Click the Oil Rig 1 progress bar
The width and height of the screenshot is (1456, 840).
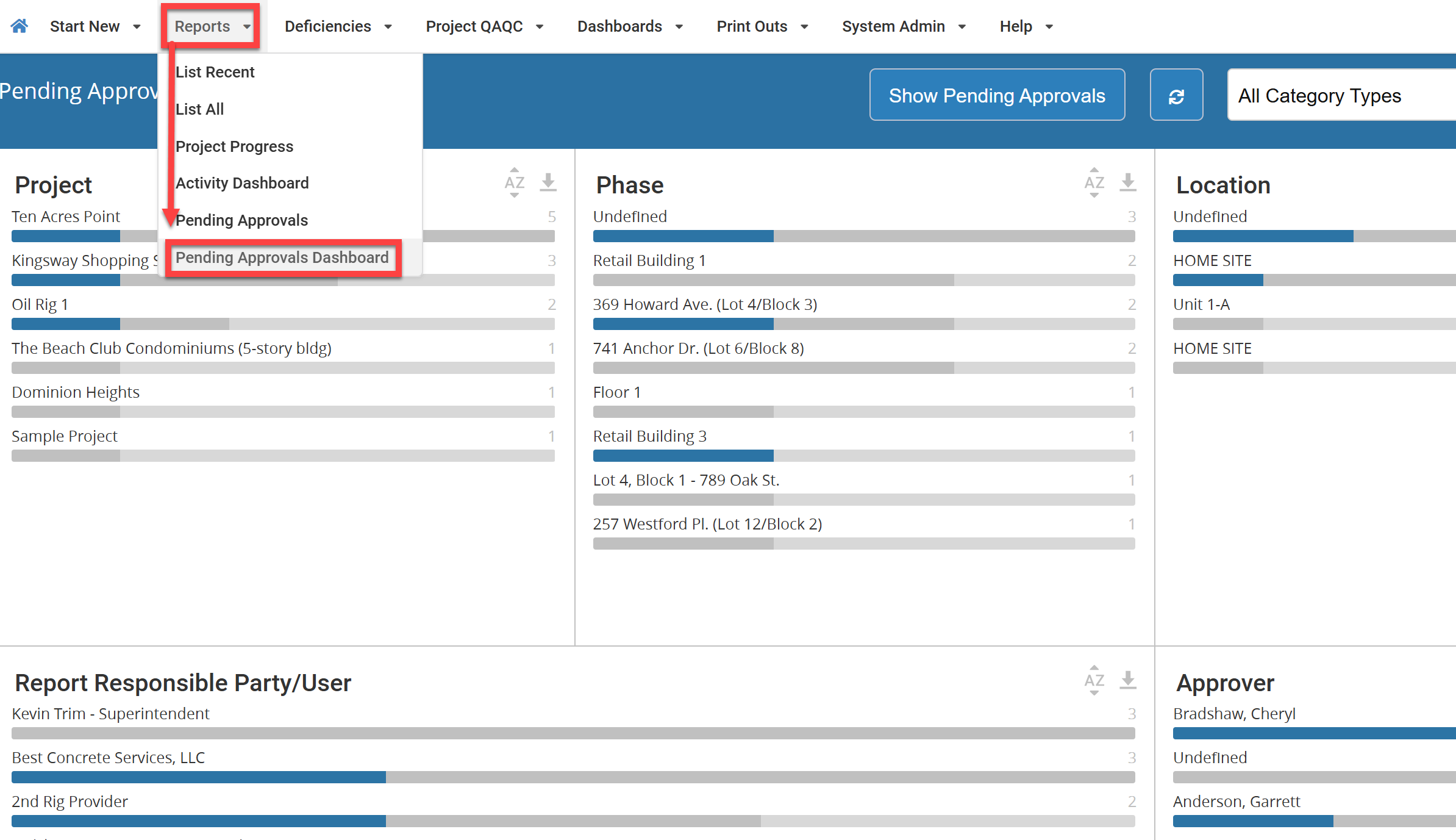(283, 324)
